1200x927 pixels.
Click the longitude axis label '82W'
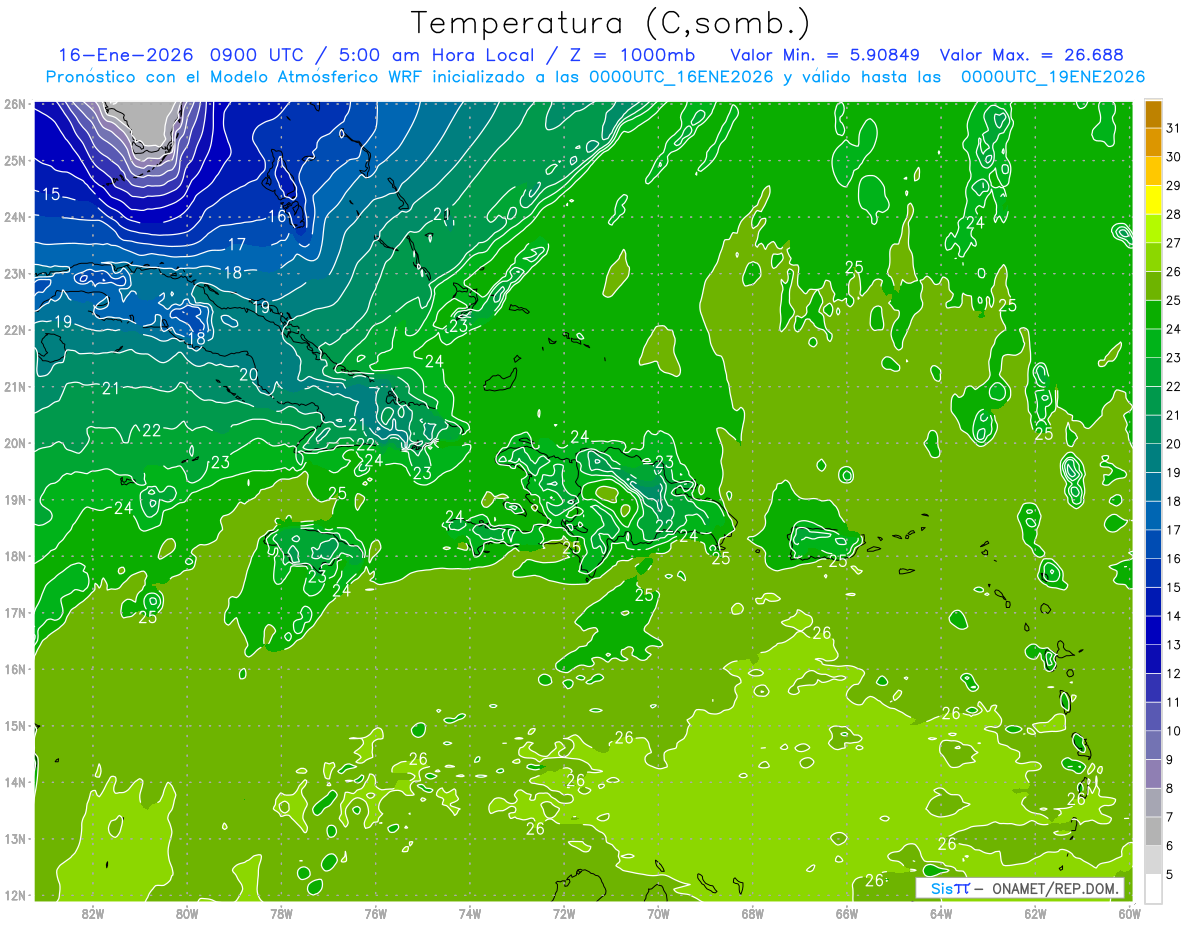(93, 913)
